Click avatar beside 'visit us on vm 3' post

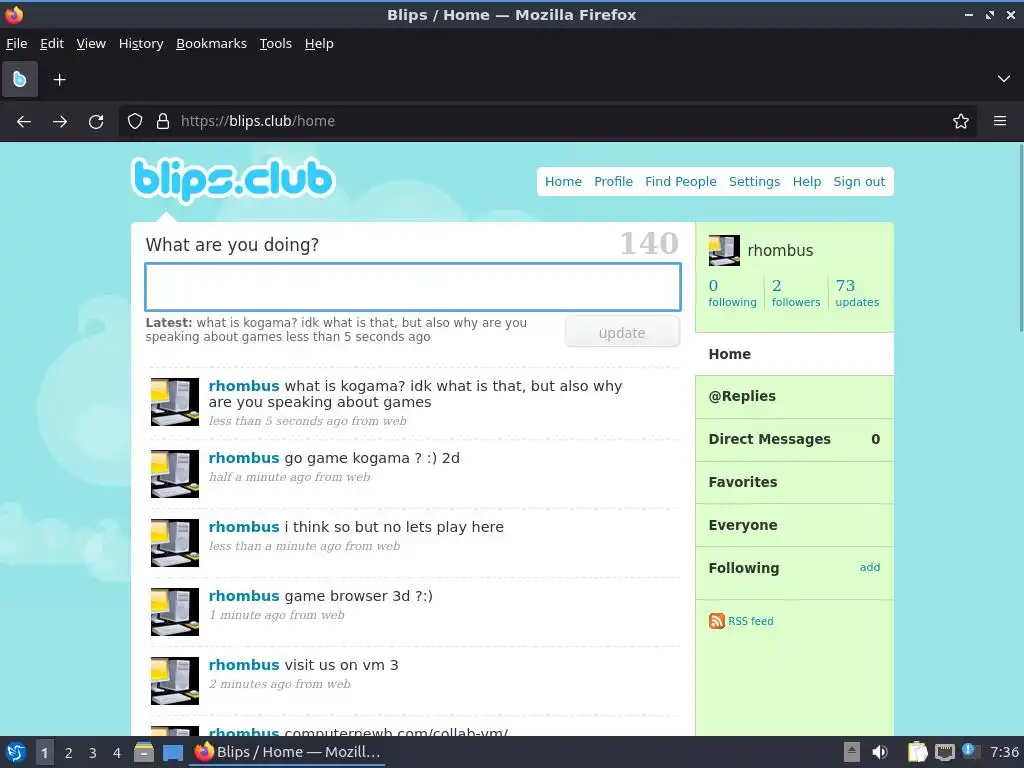[175, 681]
